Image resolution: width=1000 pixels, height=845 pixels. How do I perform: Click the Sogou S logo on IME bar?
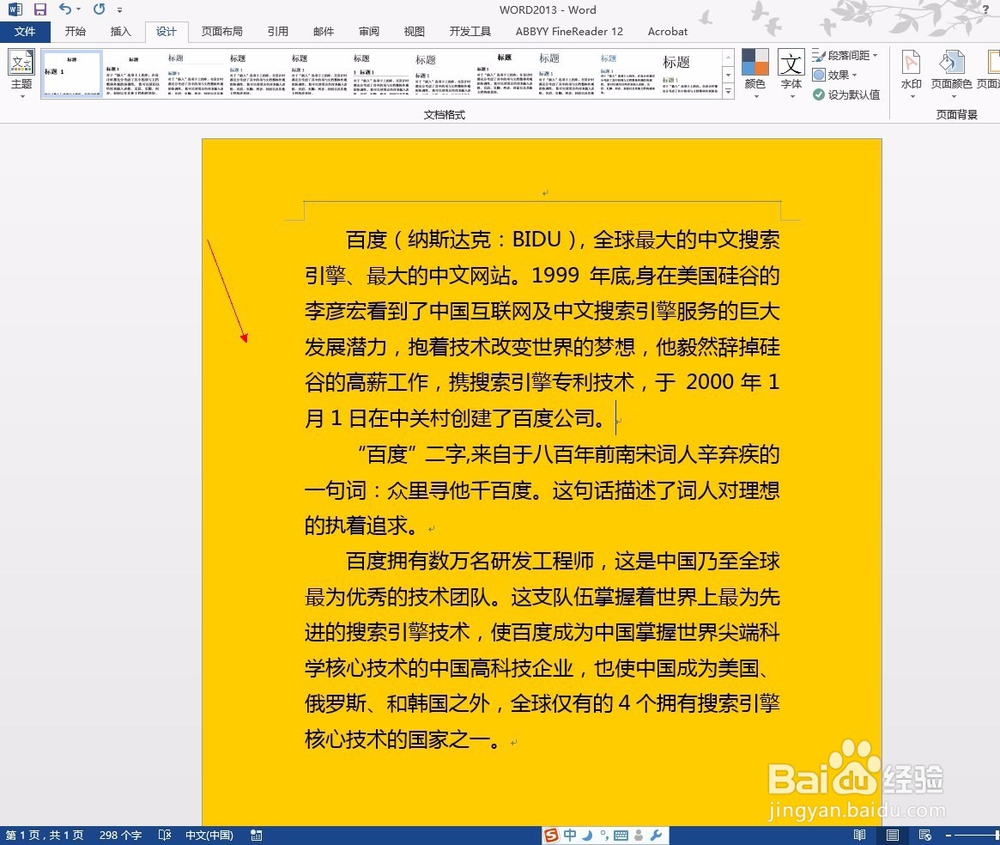click(552, 835)
